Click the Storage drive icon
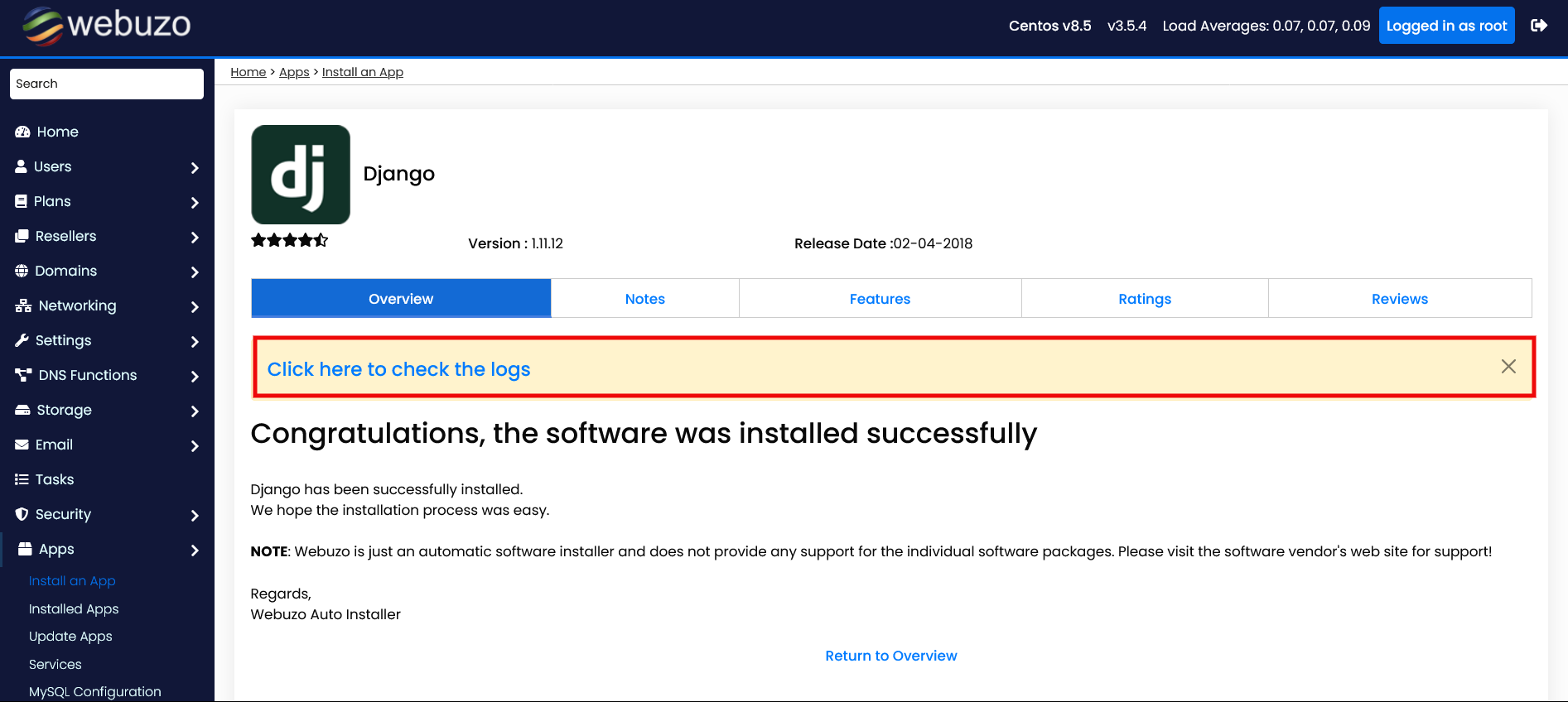Viewport: 1568px width, 702px height. 22,410
